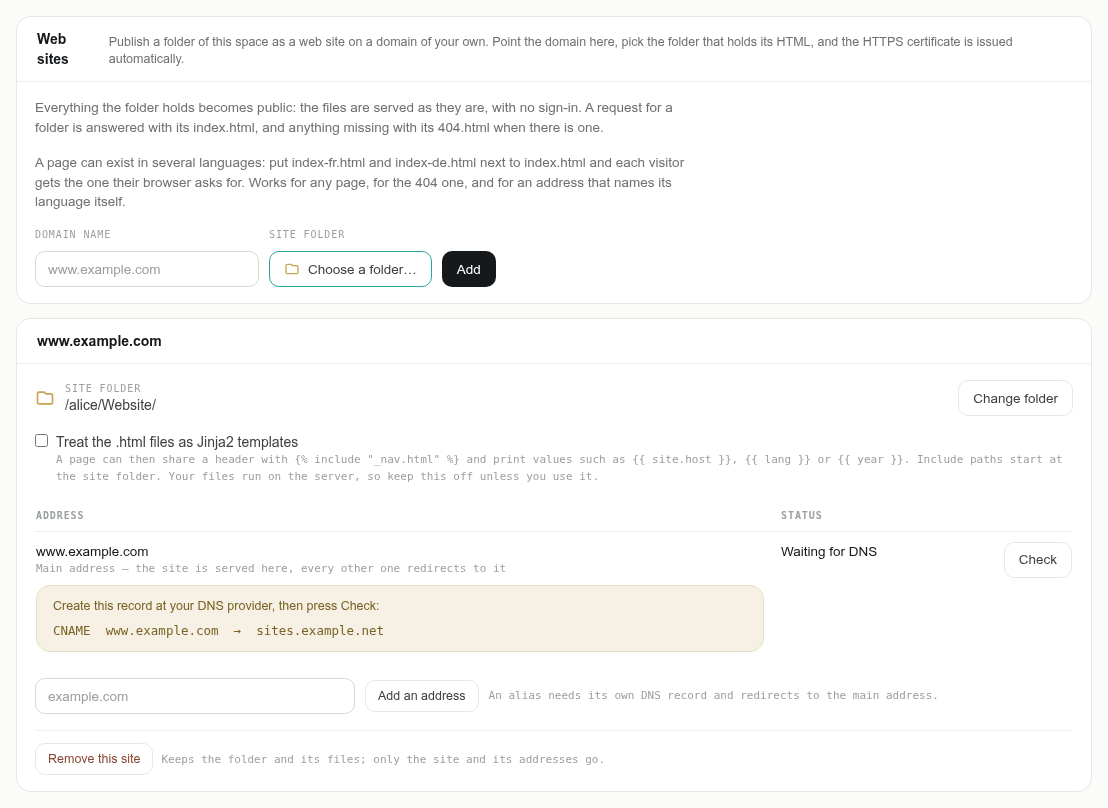The image size is (1108, 808).
Task: Enable Treat .html files as Jinja2 templates
Action: [x=42, y=441]
